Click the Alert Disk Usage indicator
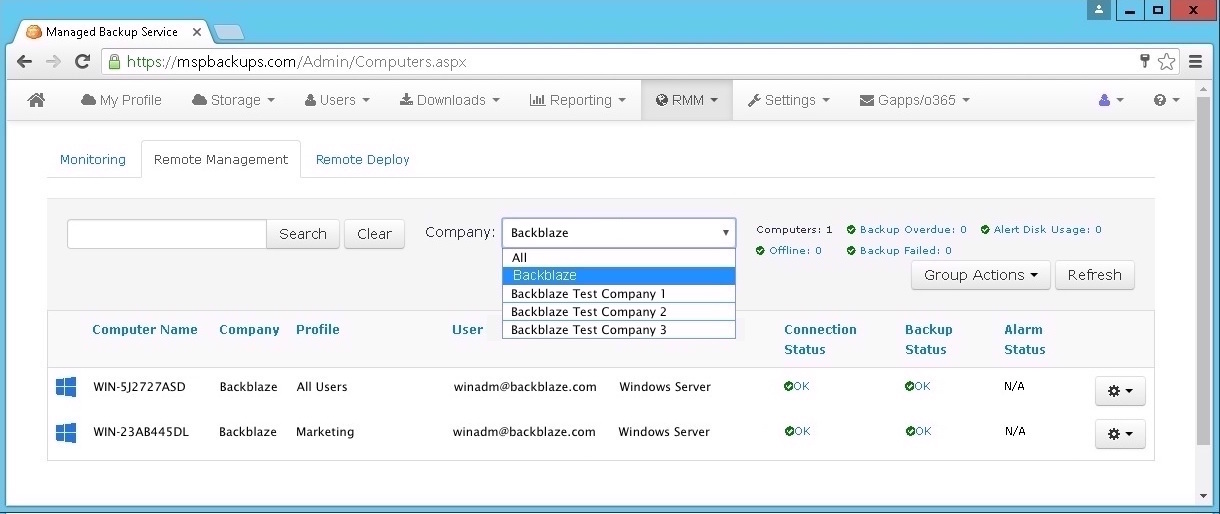 [x=1041, y=230]
